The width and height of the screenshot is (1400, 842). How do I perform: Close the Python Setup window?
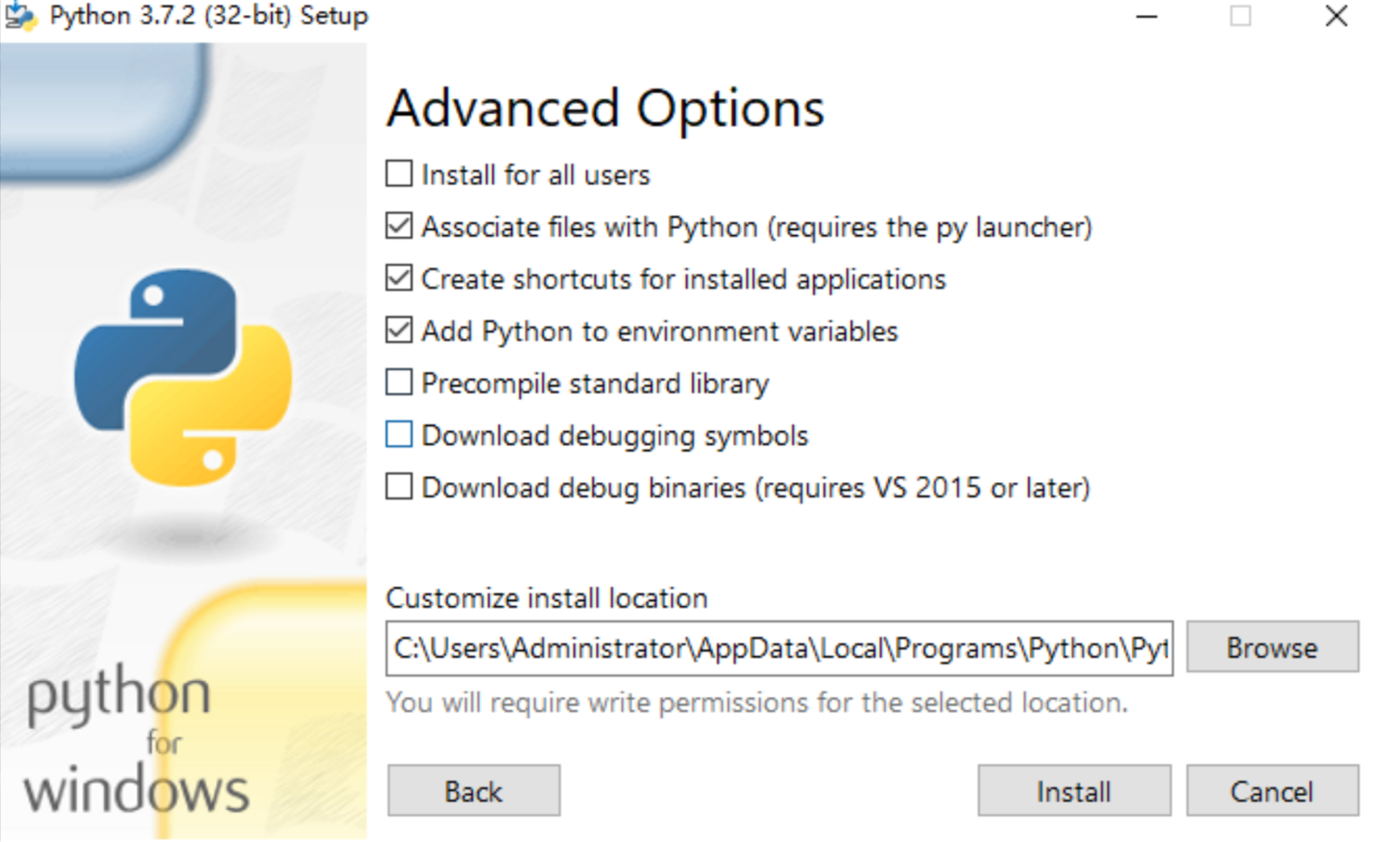tap(1336, 16)
